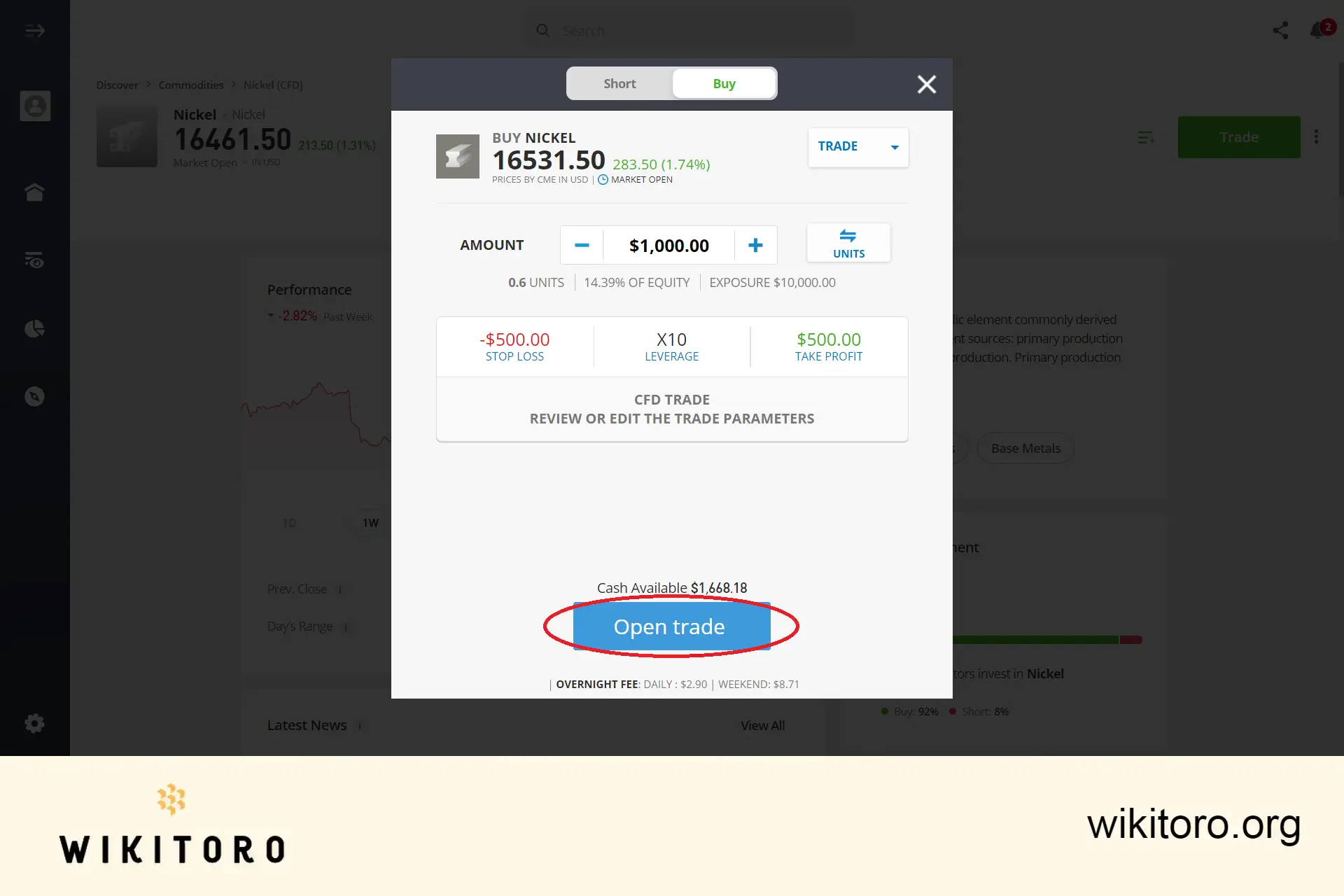Switch to Buy trading mode
The width and height of the screenshot is (1344, 896).
[x=724, y=83]
